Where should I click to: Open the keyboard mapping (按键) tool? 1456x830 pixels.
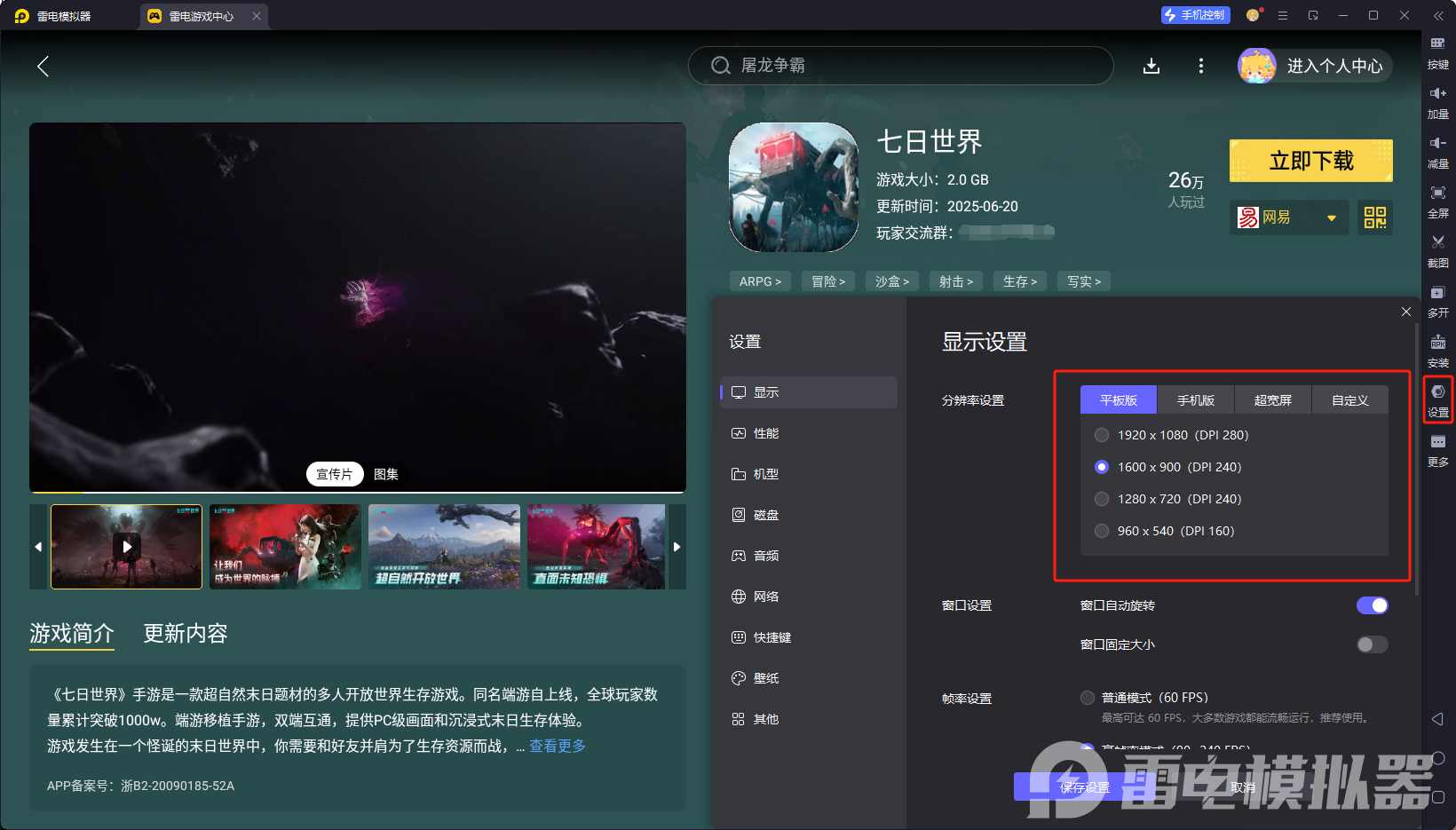click(1437, 44)
